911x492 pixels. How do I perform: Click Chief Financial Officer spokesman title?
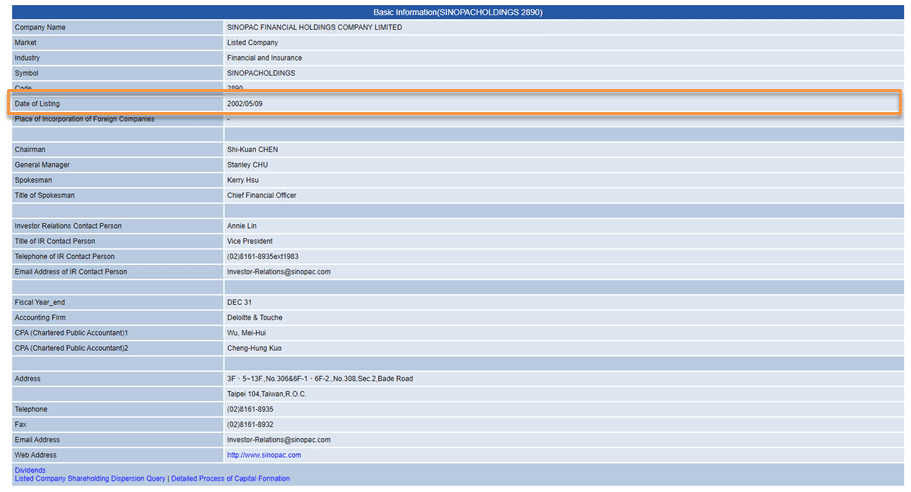pyautogui.click(x=262, y=196)
